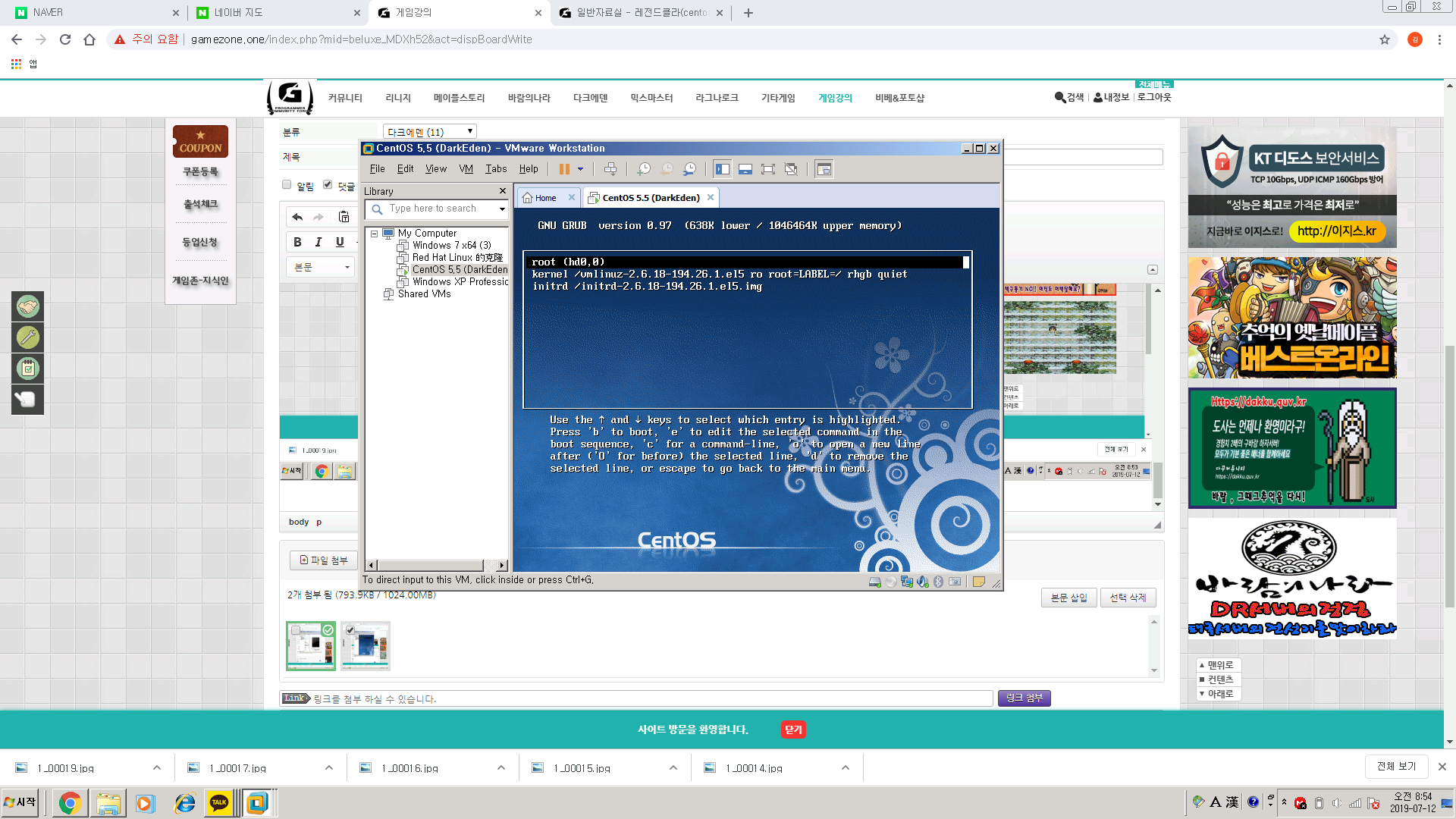Open the VMware File menu
1456x819 pixels.
coord(377,169)
